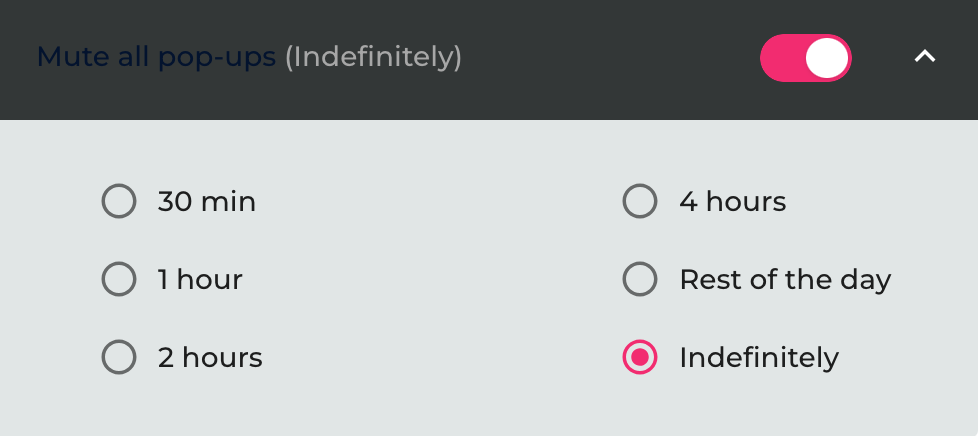Click the dark header bar between status and switch

point(610,58)
